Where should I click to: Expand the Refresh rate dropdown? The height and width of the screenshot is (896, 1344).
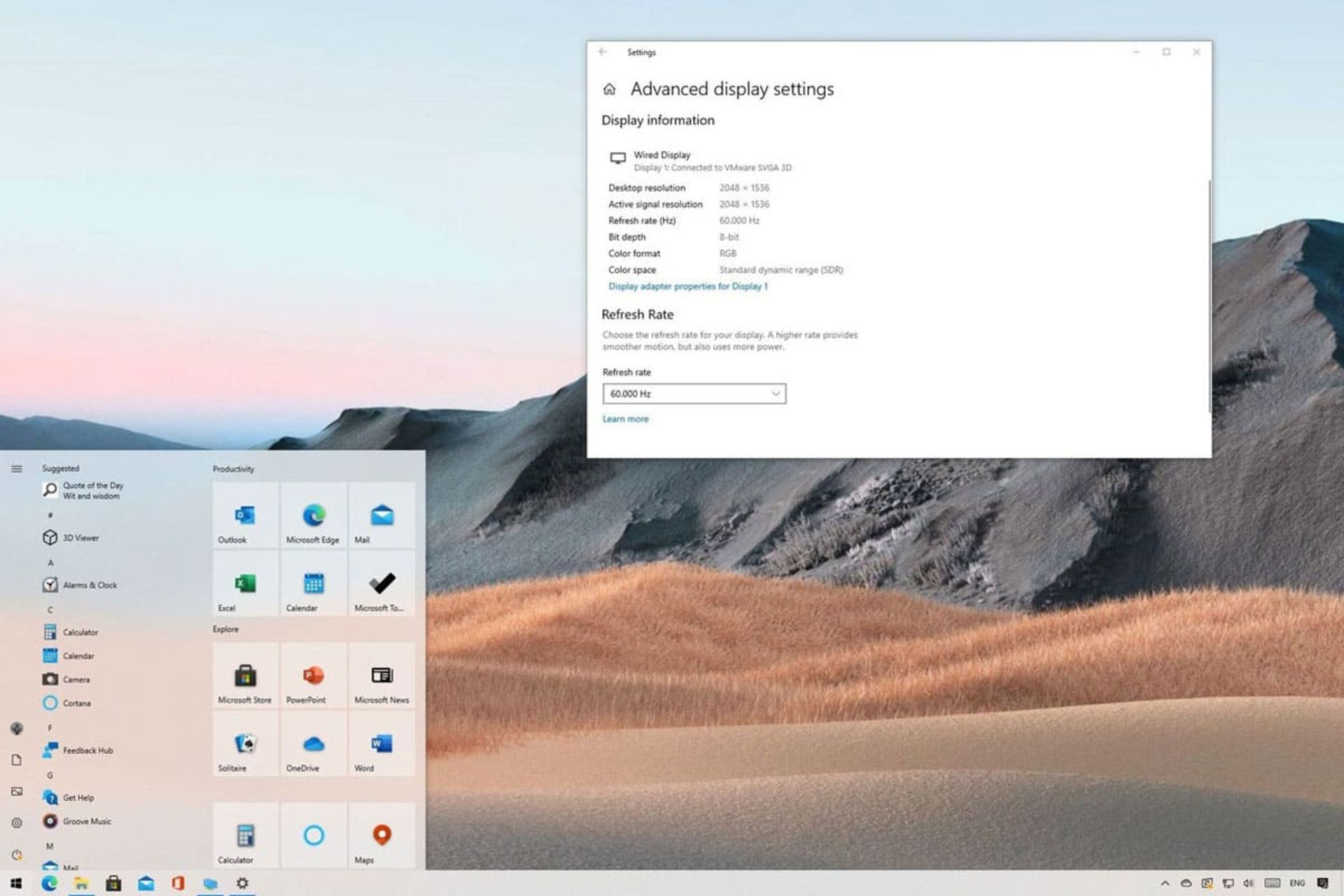[x=694, y=393]
